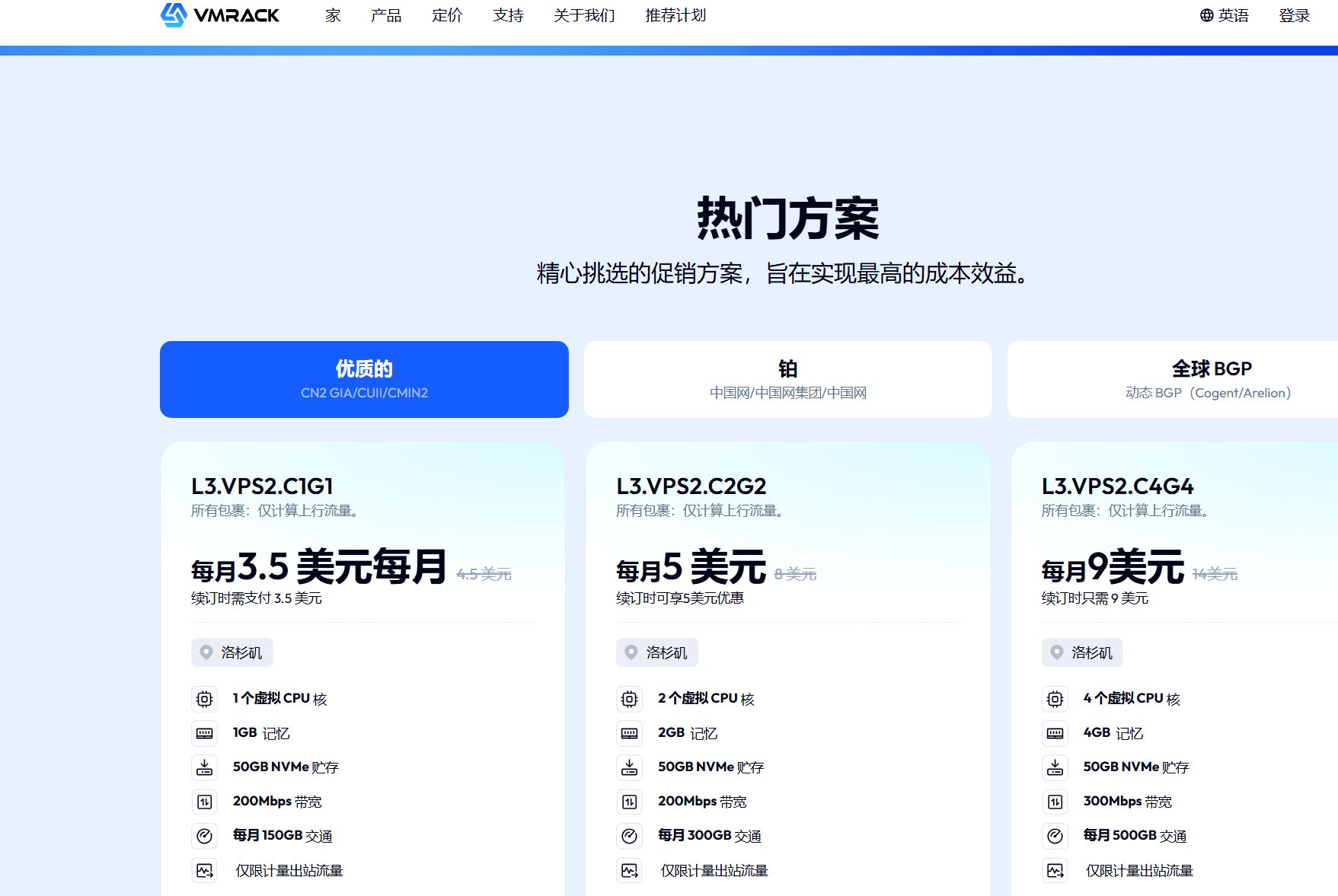Click the 登录 login button
Viewport: 1338px width, 896px height.
1294,15
